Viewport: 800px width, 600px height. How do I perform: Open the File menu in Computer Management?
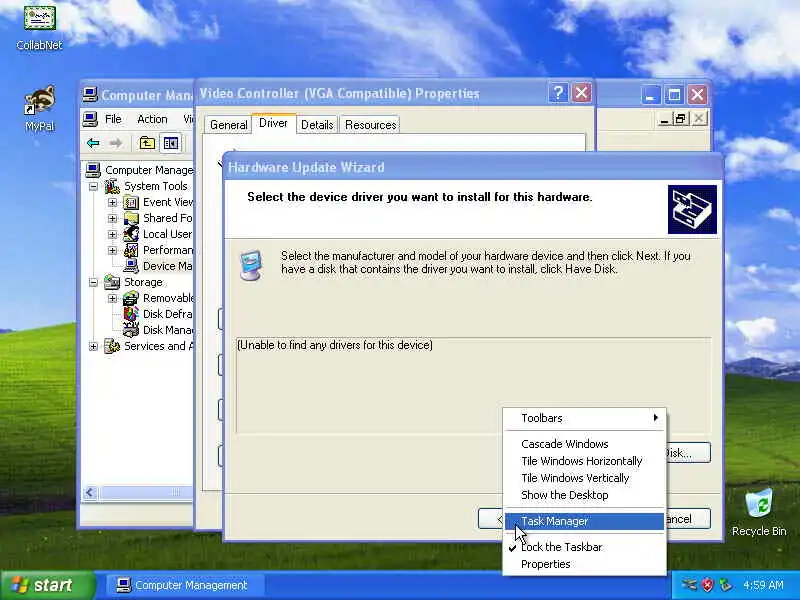113,119
